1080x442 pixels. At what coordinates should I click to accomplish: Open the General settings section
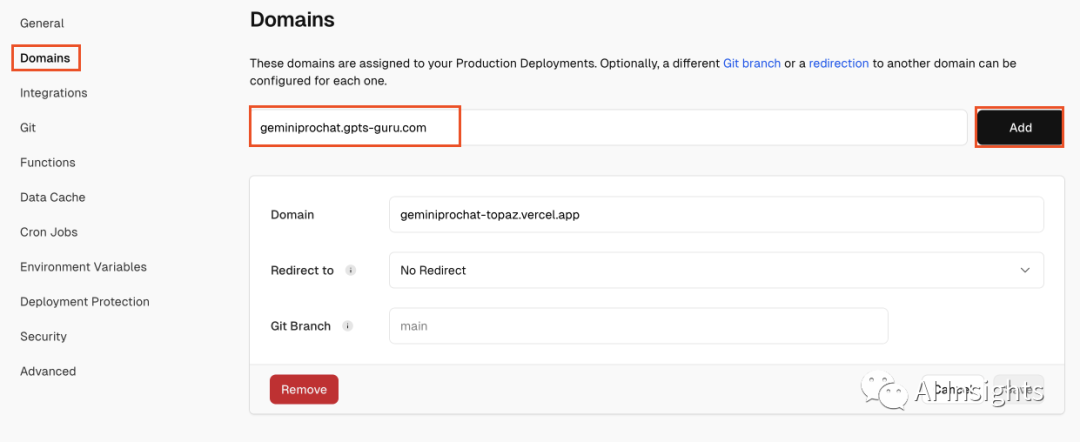click(42, 23)
